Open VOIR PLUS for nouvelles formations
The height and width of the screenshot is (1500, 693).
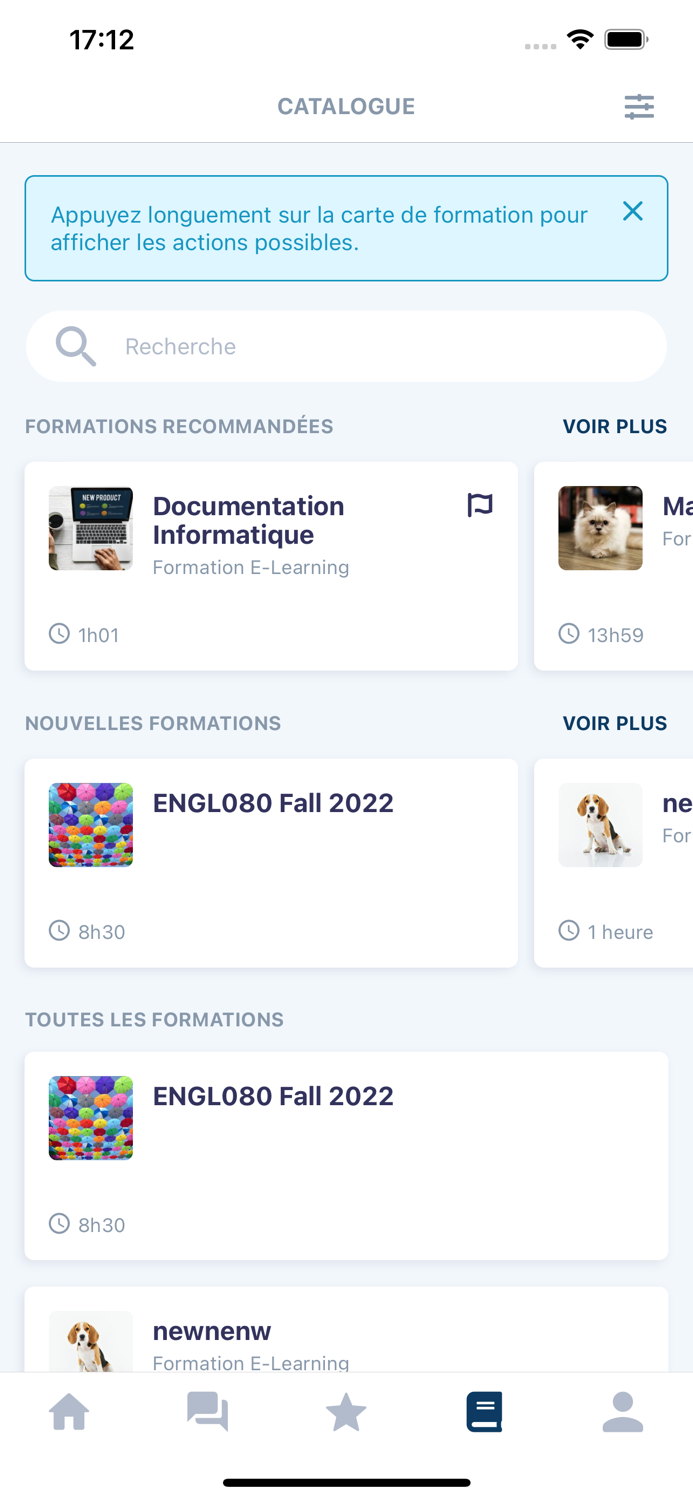click(x=615, y=723)
